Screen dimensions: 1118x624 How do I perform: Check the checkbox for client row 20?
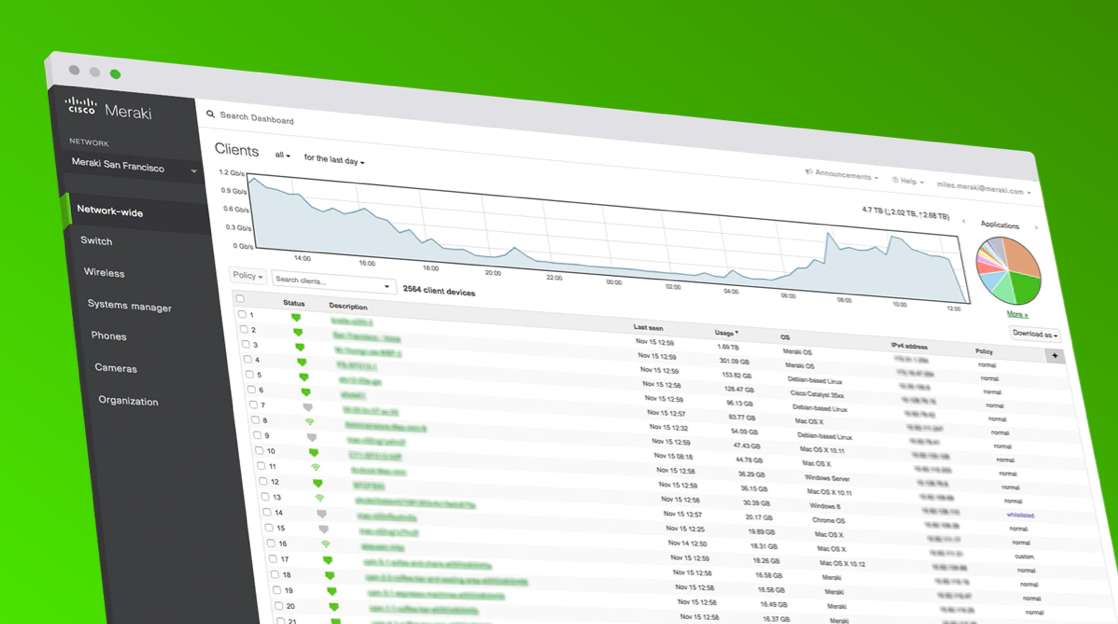(279, 605)
